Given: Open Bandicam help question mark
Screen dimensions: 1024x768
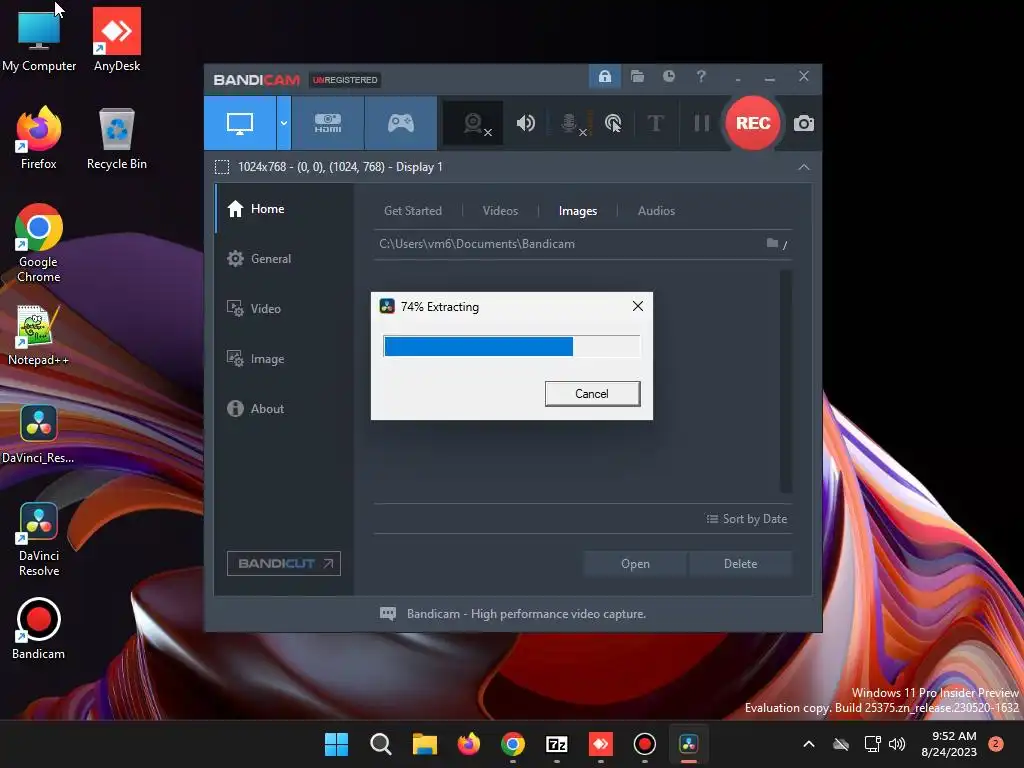Looking at the screenshot, I should click(x=701, y=76).
